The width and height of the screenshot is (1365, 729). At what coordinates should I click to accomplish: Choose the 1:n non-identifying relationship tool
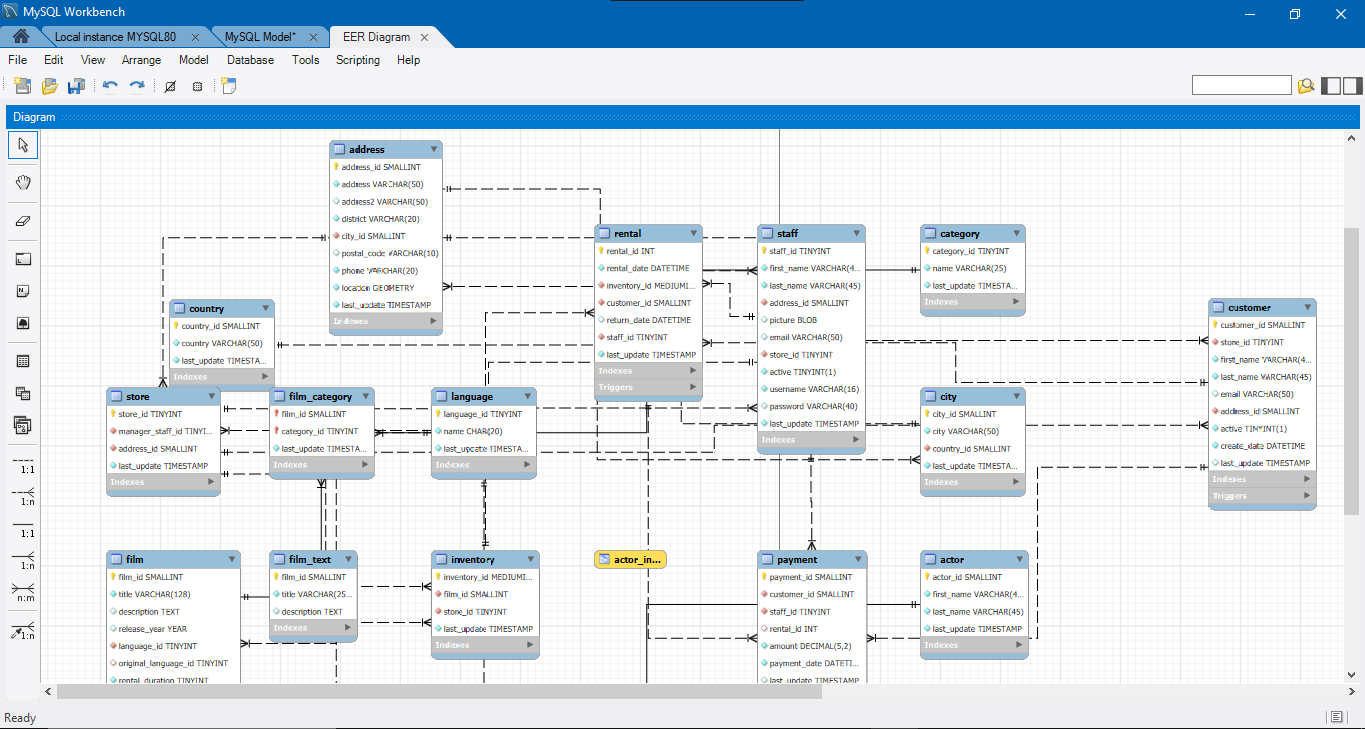pos(23,496)
